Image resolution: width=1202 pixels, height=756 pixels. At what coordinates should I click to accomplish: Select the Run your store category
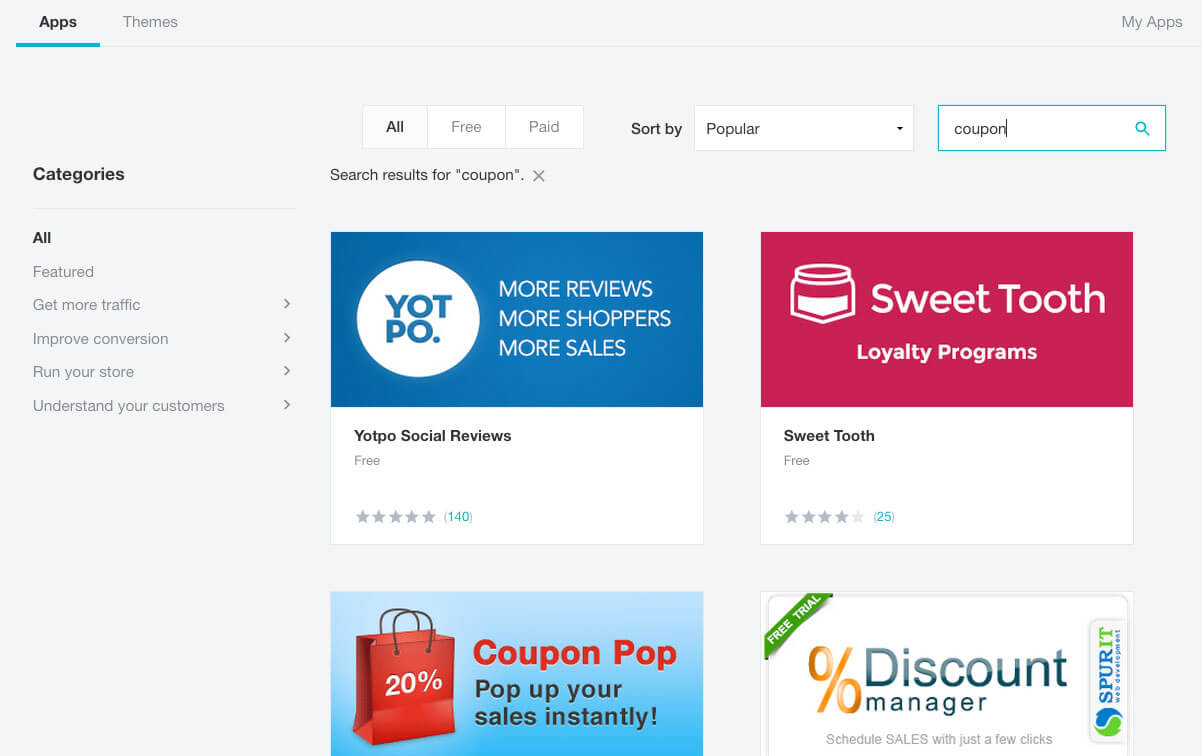83,372
